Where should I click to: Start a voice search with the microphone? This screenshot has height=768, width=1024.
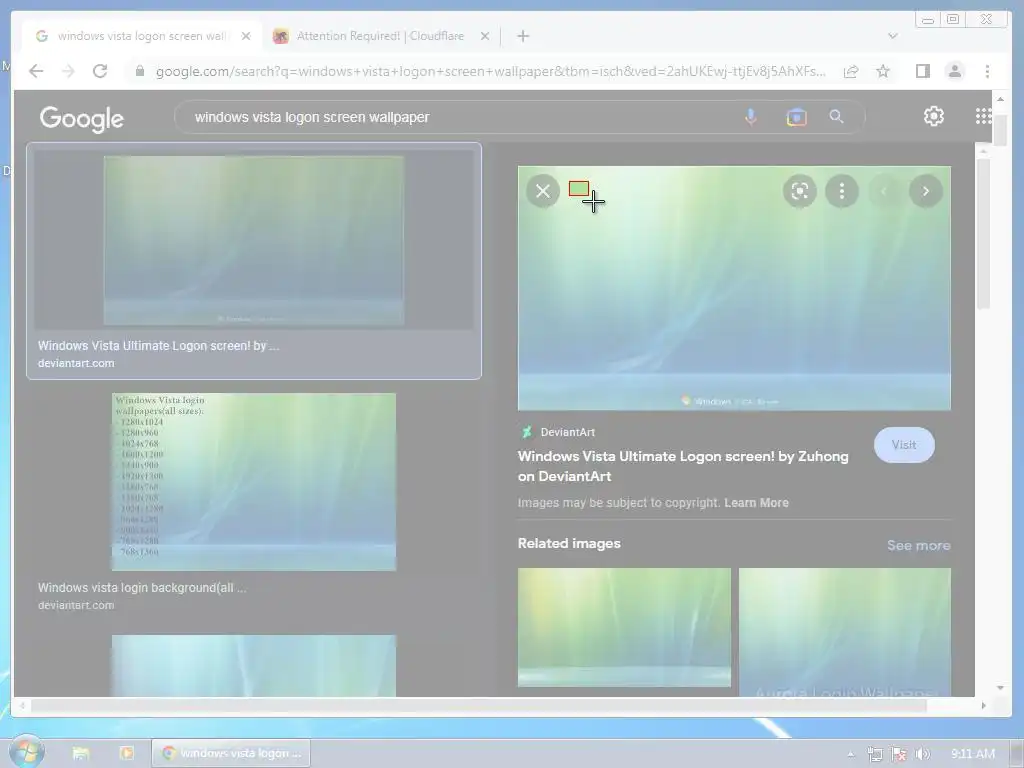(751, 117)
